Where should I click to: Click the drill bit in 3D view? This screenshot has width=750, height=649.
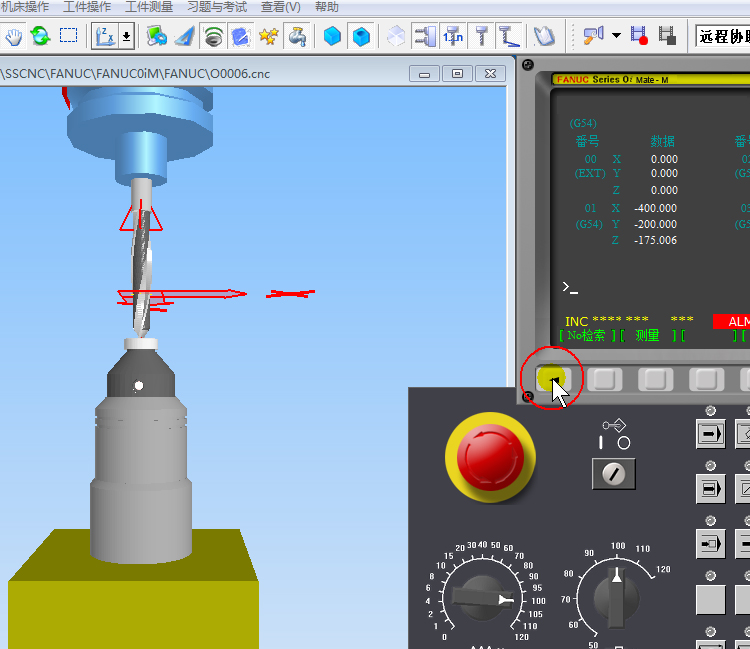point(142,273)
